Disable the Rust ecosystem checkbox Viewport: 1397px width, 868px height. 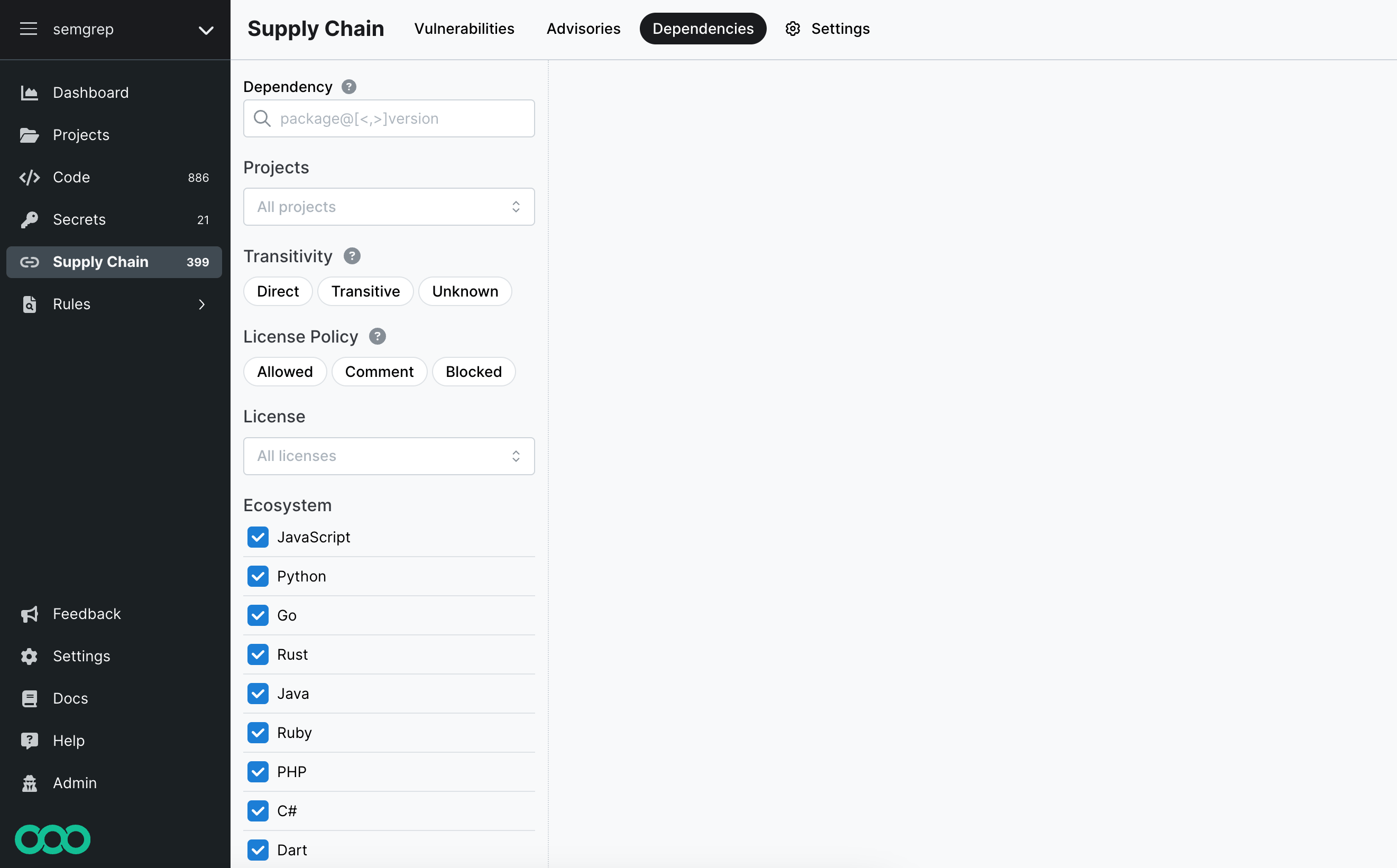coord(258,654)
